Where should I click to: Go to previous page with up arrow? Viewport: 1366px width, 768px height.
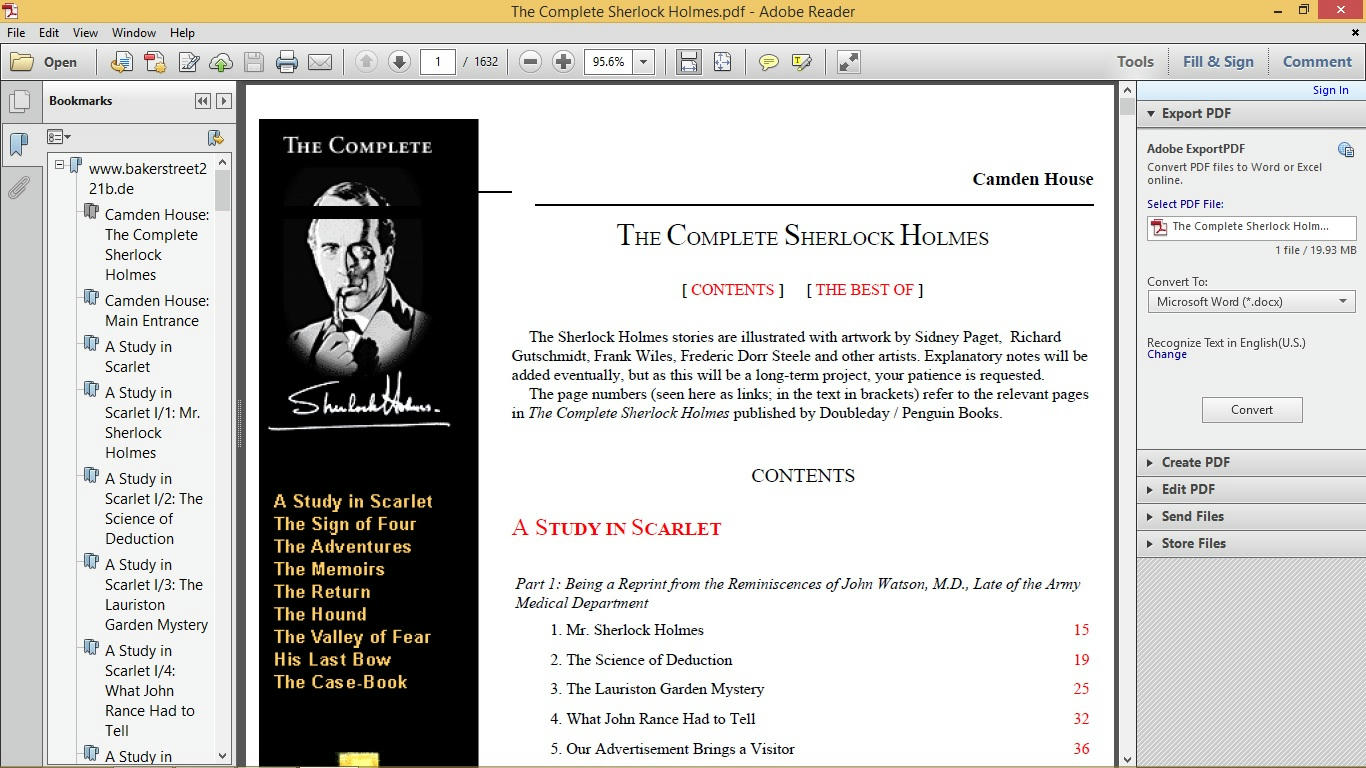coord(366,62)
